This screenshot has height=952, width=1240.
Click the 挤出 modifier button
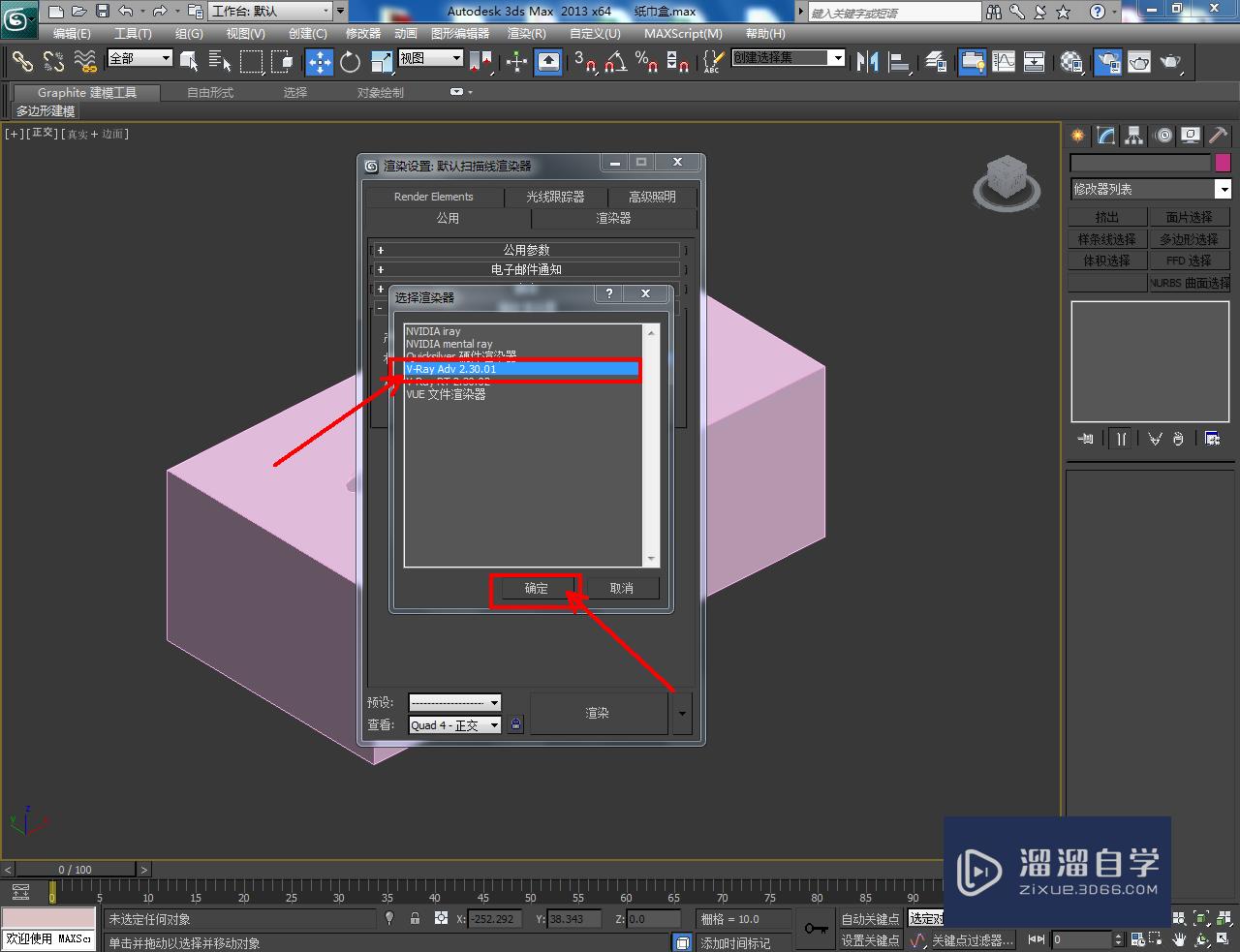click(x=1107, y=217)
